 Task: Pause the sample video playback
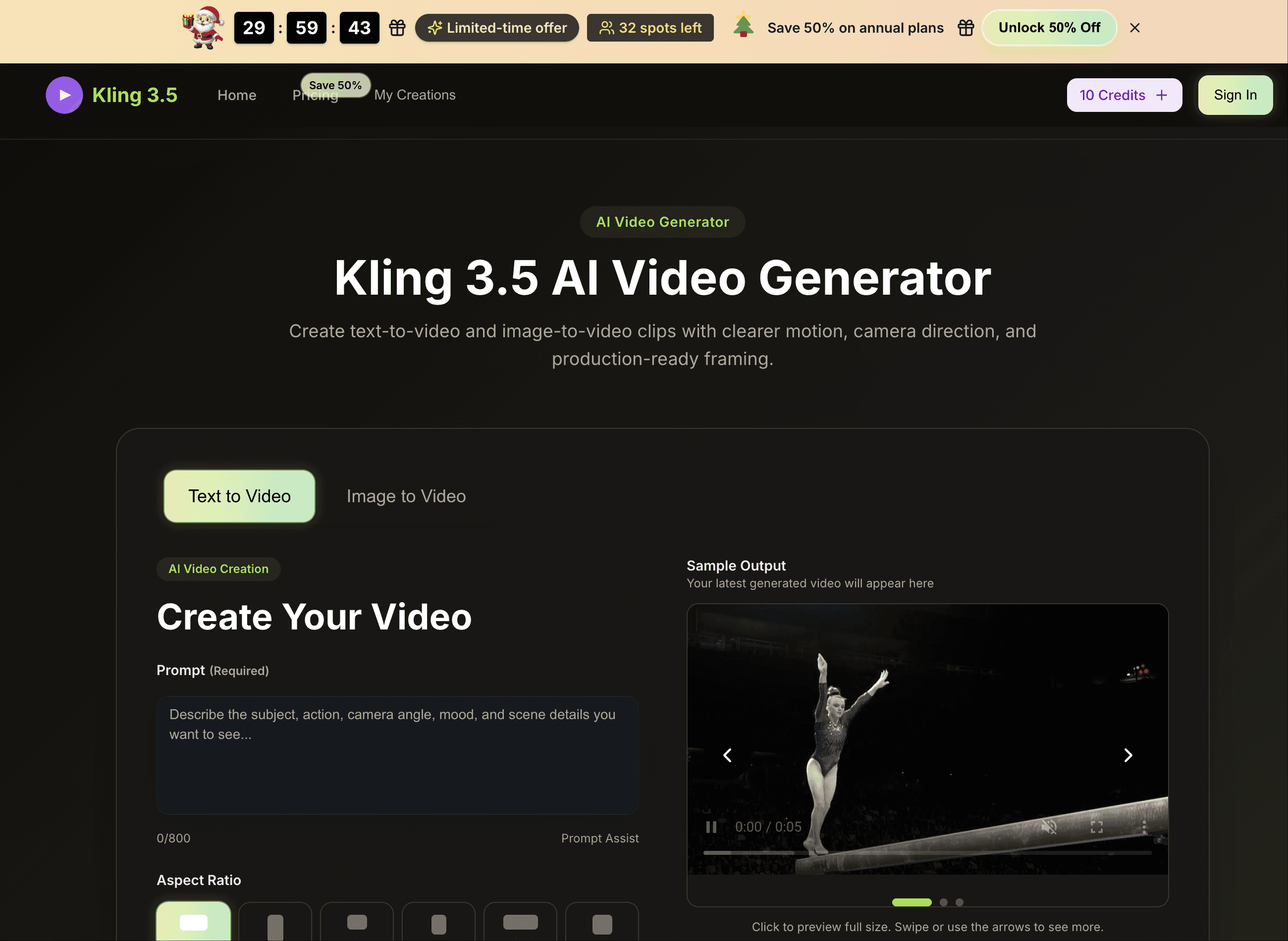[711, 827]
